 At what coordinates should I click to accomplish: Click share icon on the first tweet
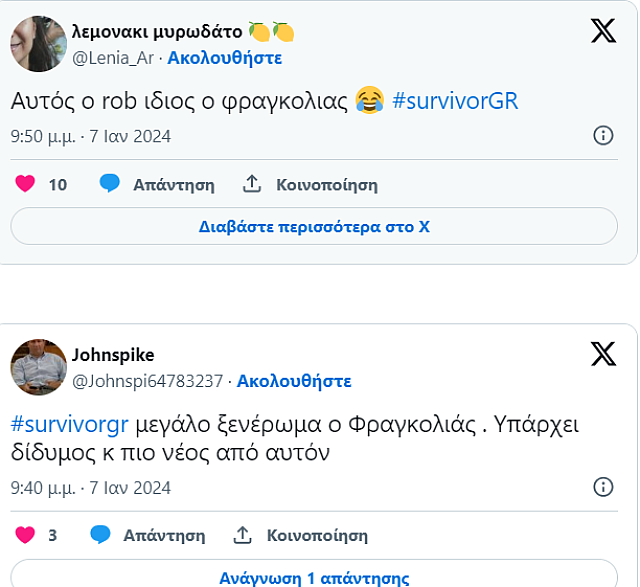tap(252, 184)
